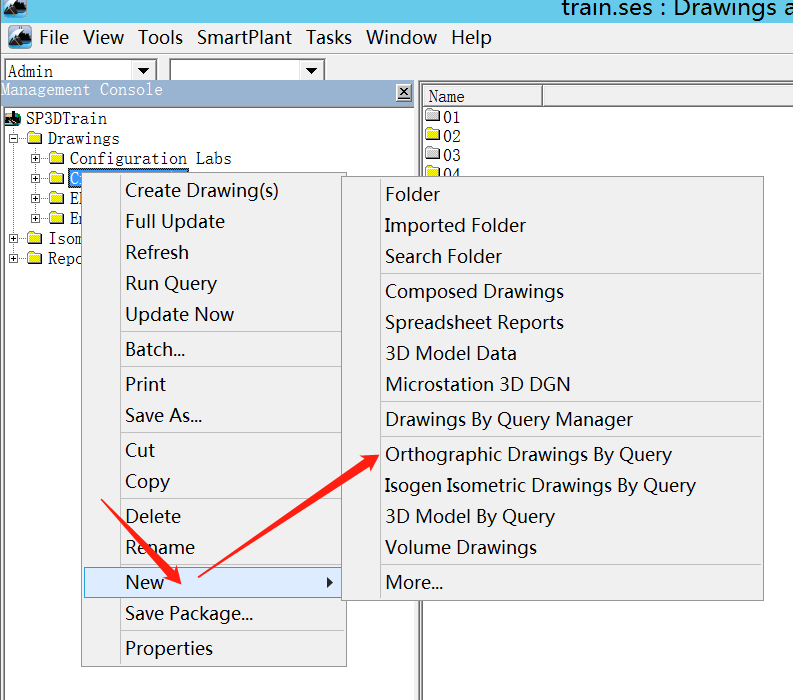Open More... in the New submenu
The width and height of the screenshot is (793, 700).
(414, 583)
